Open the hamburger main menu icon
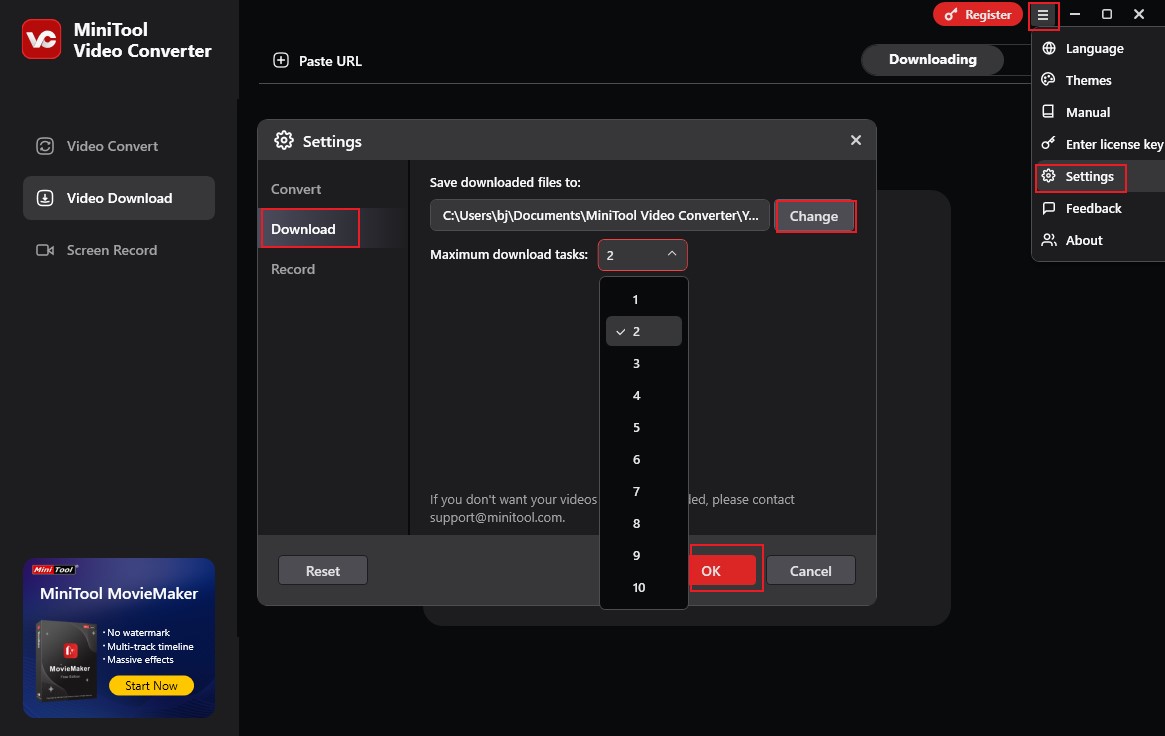 1043,15
